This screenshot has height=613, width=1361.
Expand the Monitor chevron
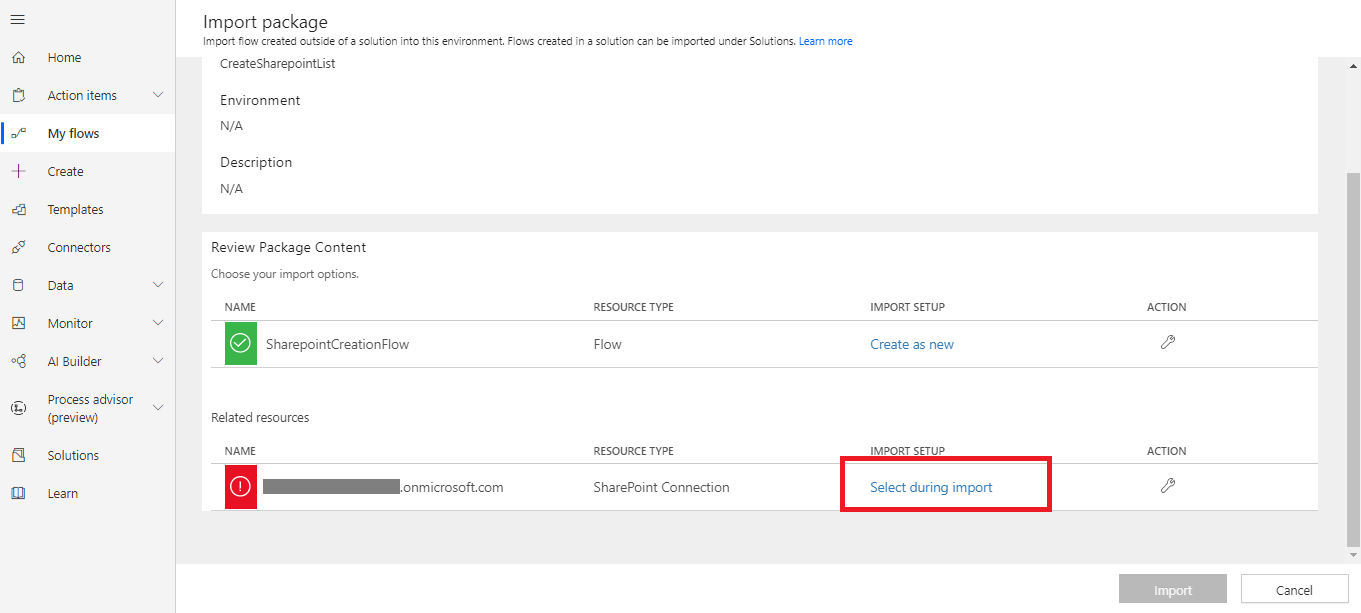(158, 323)
